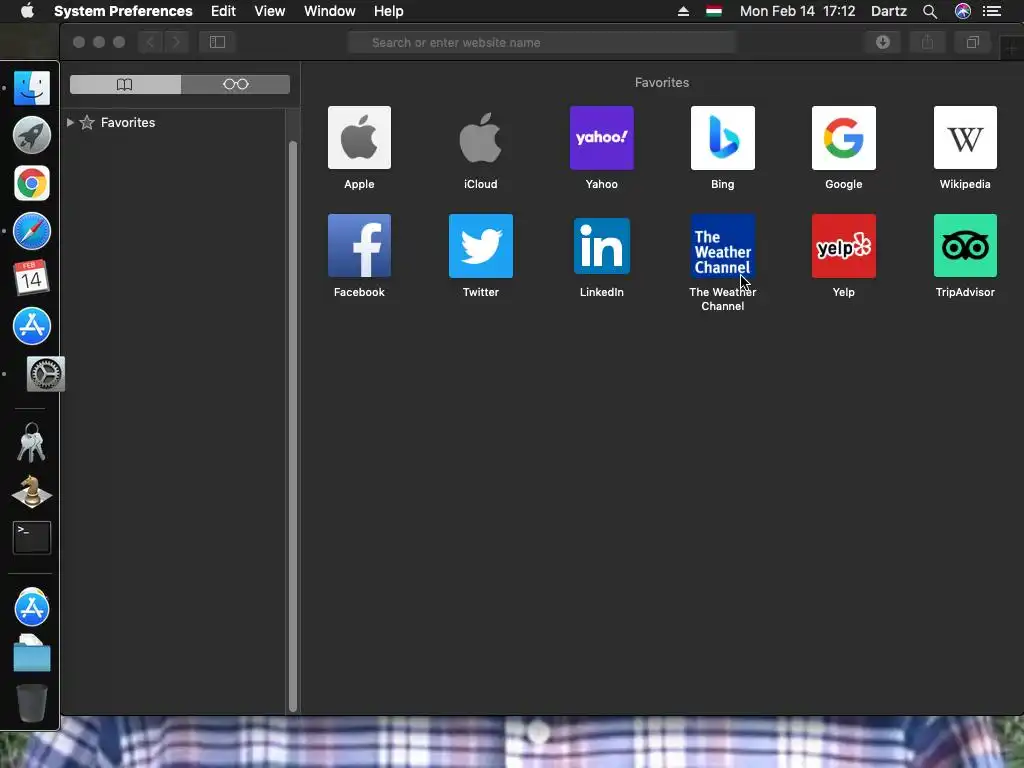Screen dimensions: 1024x768
Task: Go forward with the toolbar forward arrow
Action: click(176, 42)
